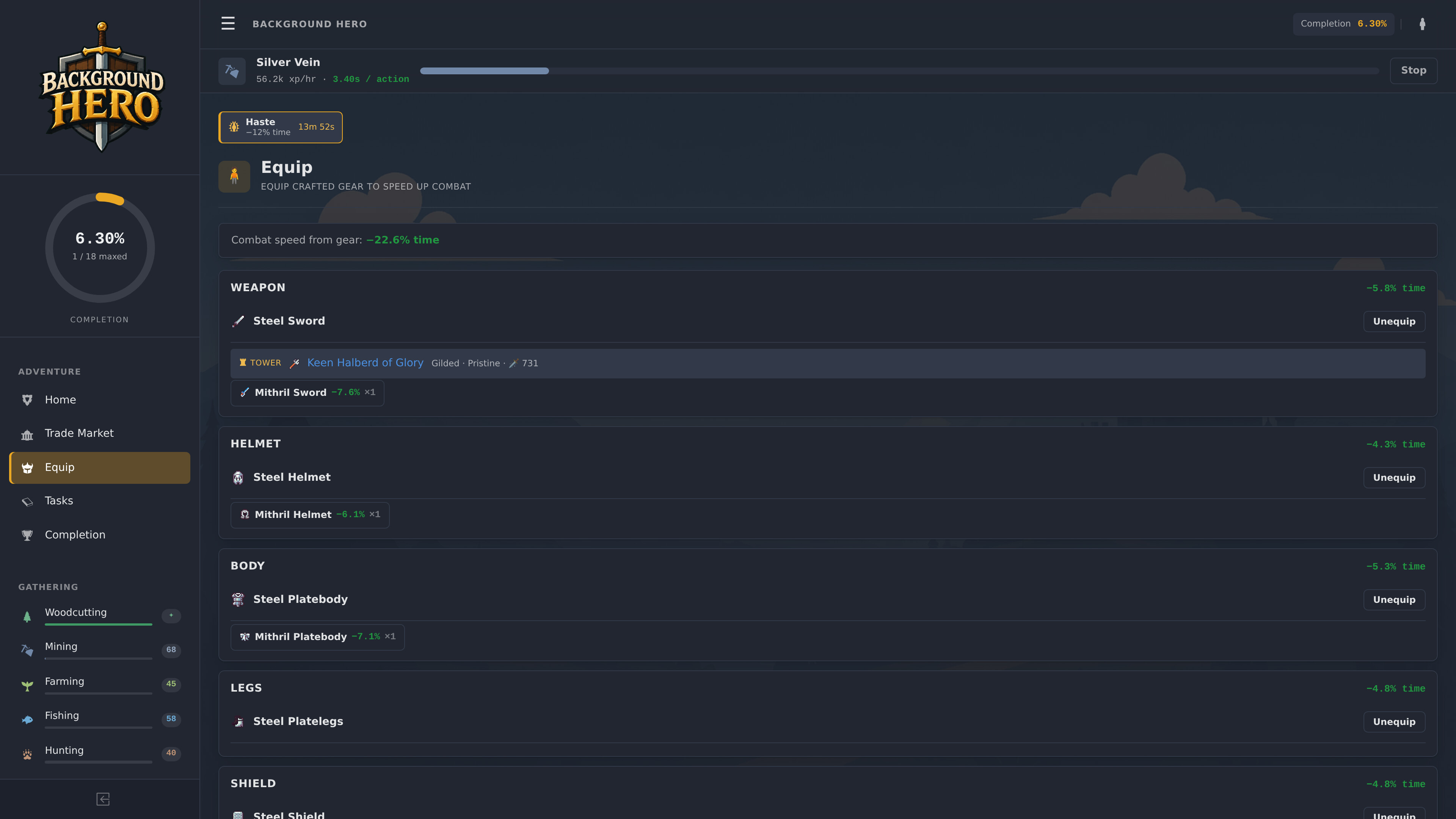Click the circular completion progress ring
1456x819 pixels.
click(99, 248)
